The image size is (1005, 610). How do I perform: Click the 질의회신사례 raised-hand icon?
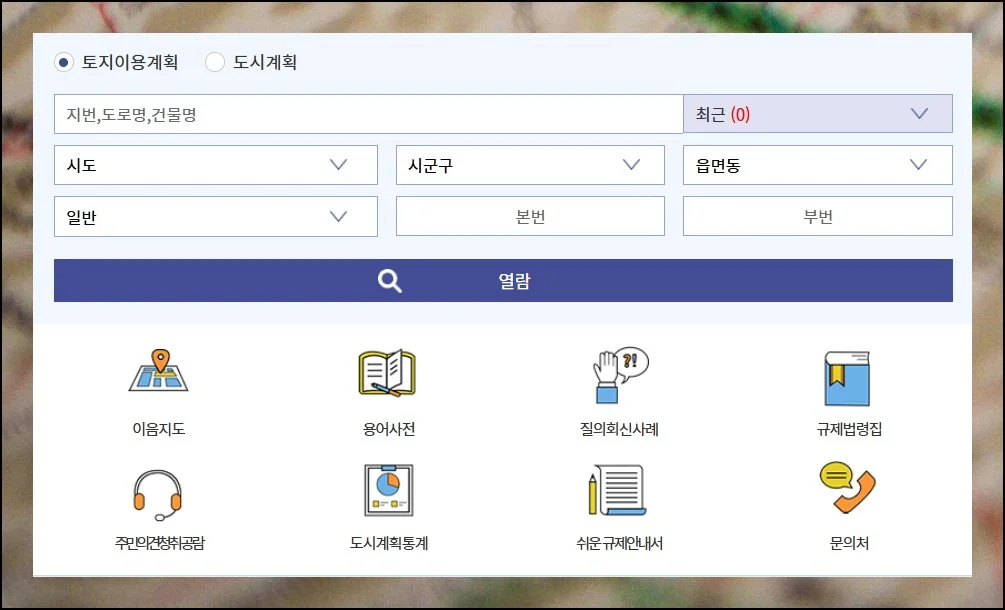pos(617,373)
